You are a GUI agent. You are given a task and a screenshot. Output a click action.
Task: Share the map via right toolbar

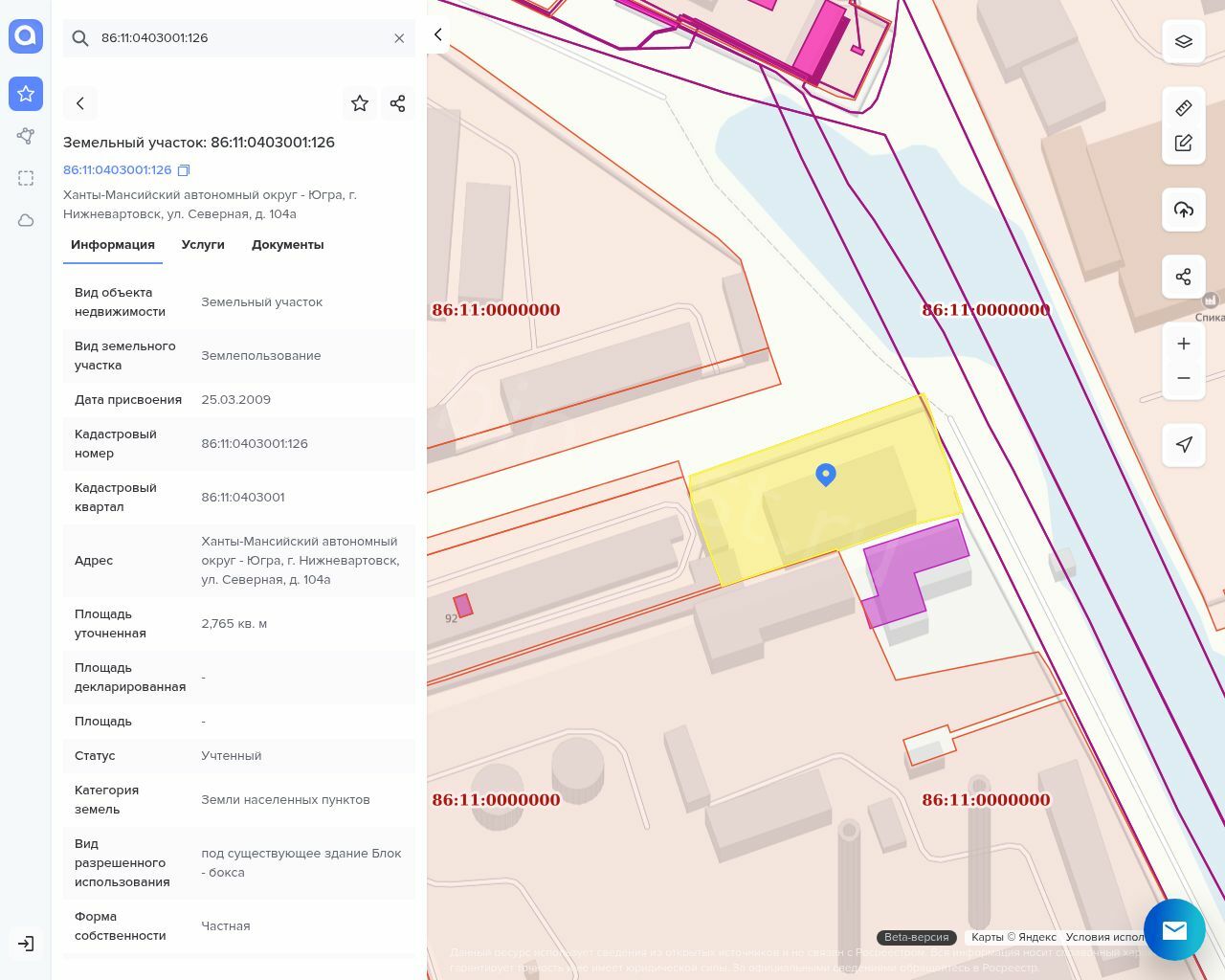(1184, 277)
